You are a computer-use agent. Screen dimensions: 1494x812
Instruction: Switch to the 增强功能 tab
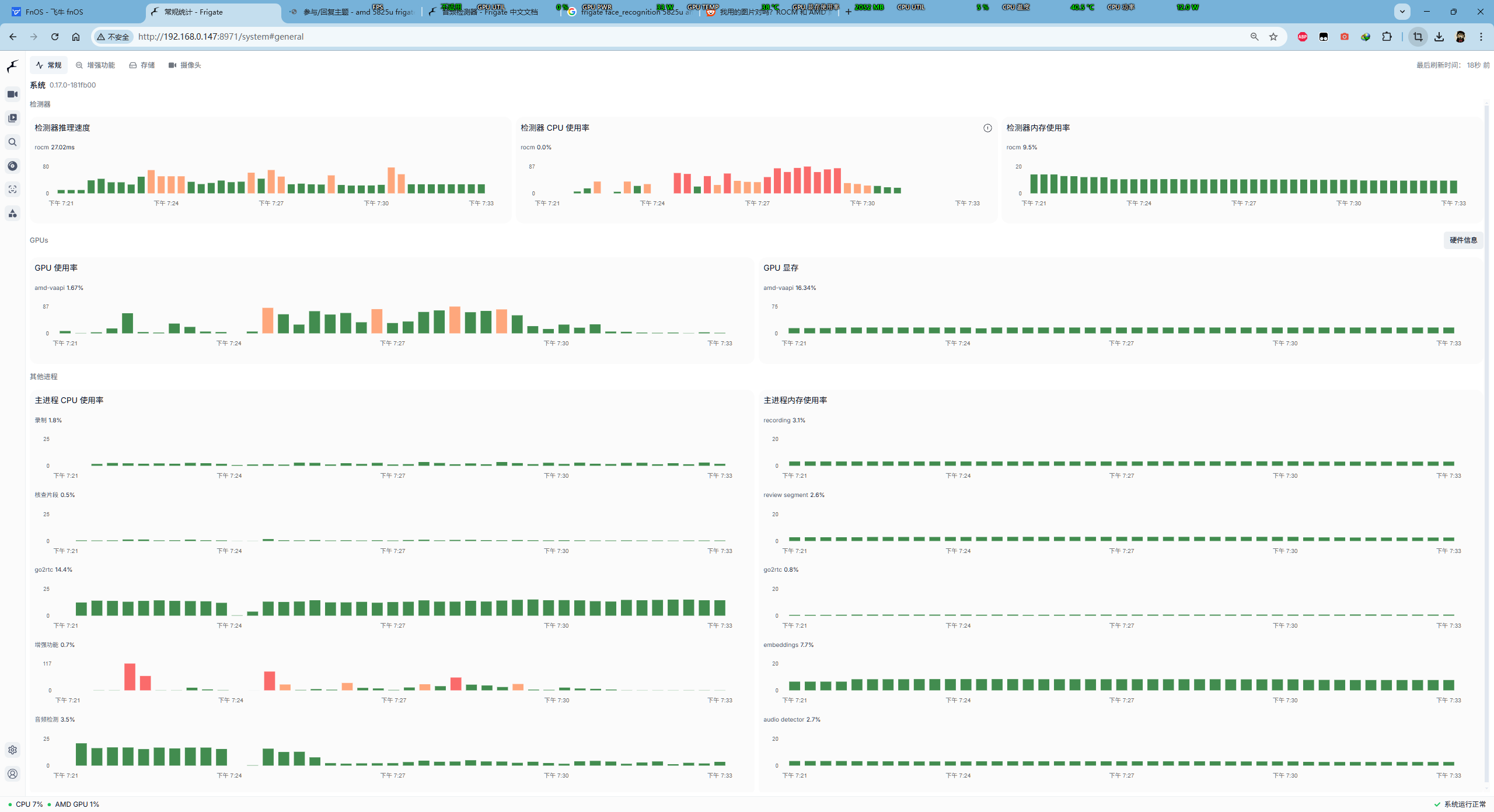[96, 65]
